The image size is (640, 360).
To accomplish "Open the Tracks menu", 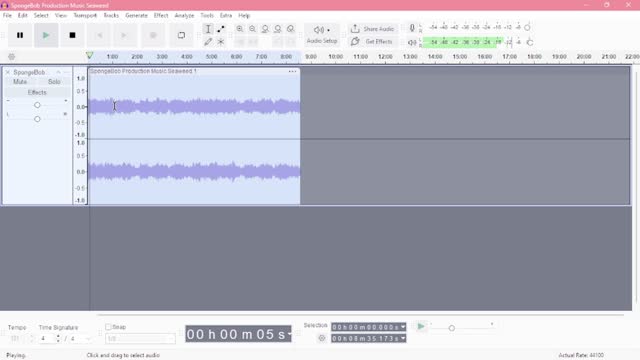I will click(111, 16).
